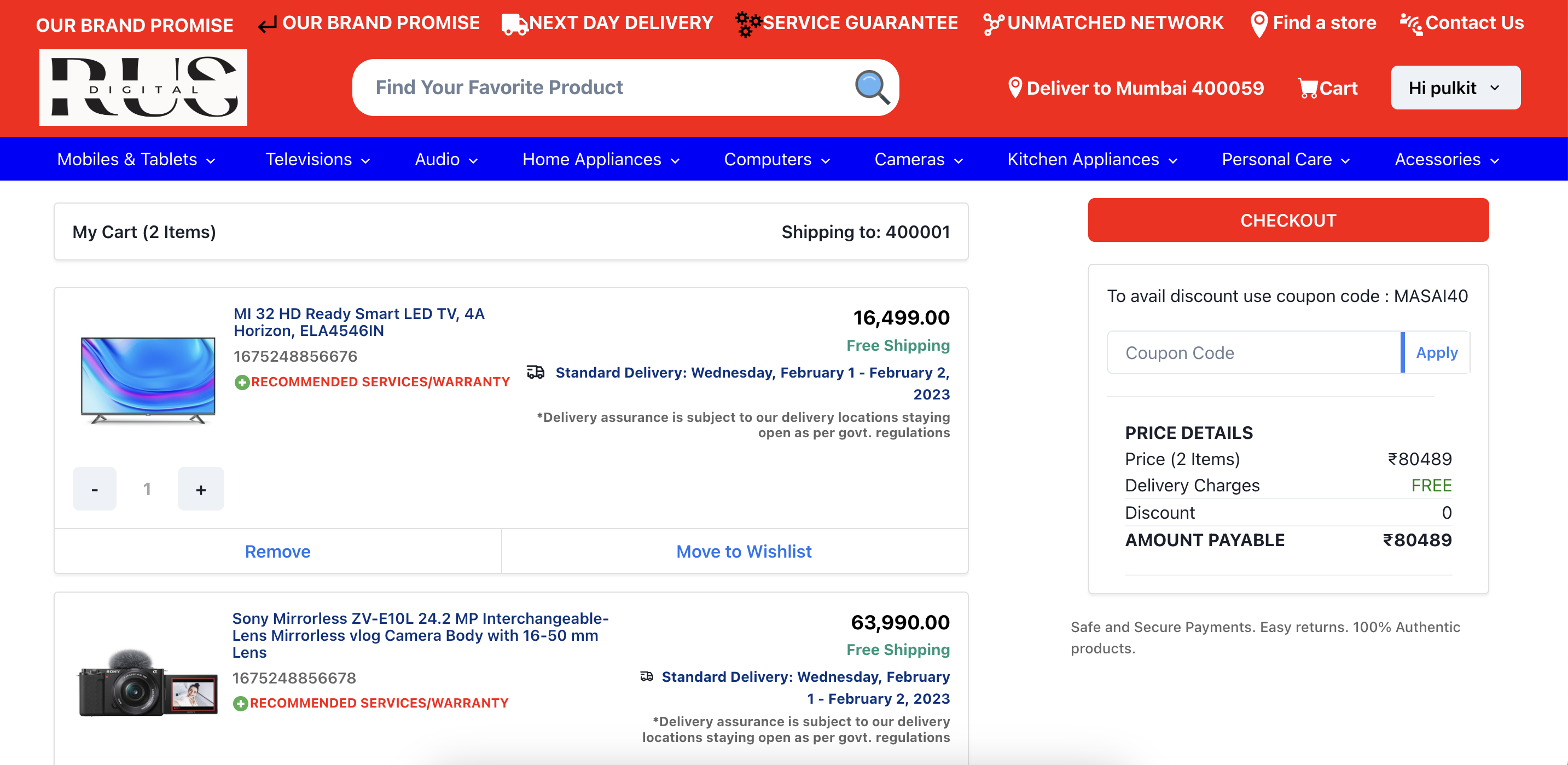
Task: Click the Service Guarantee gears icon
Action: [x=747, y=22]
